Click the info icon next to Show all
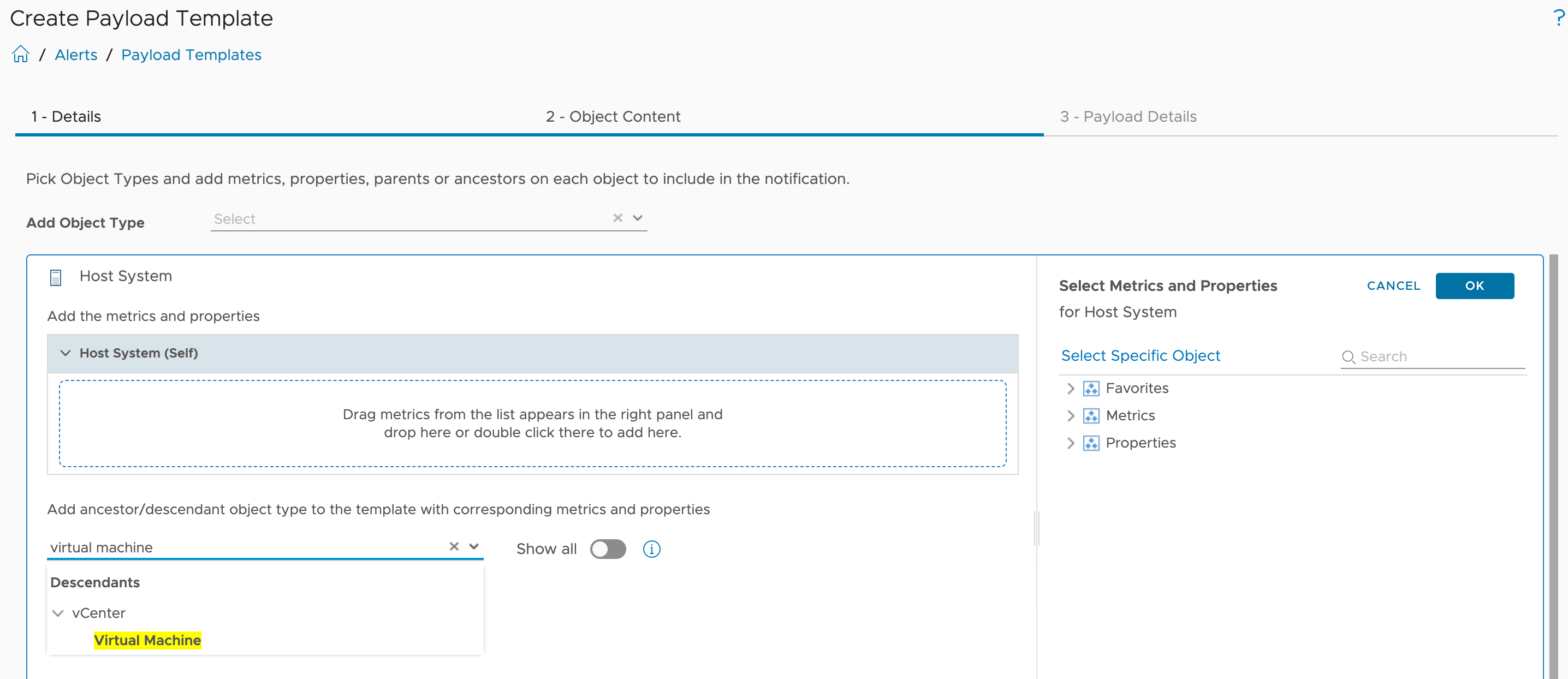 (x=651, y=549)
